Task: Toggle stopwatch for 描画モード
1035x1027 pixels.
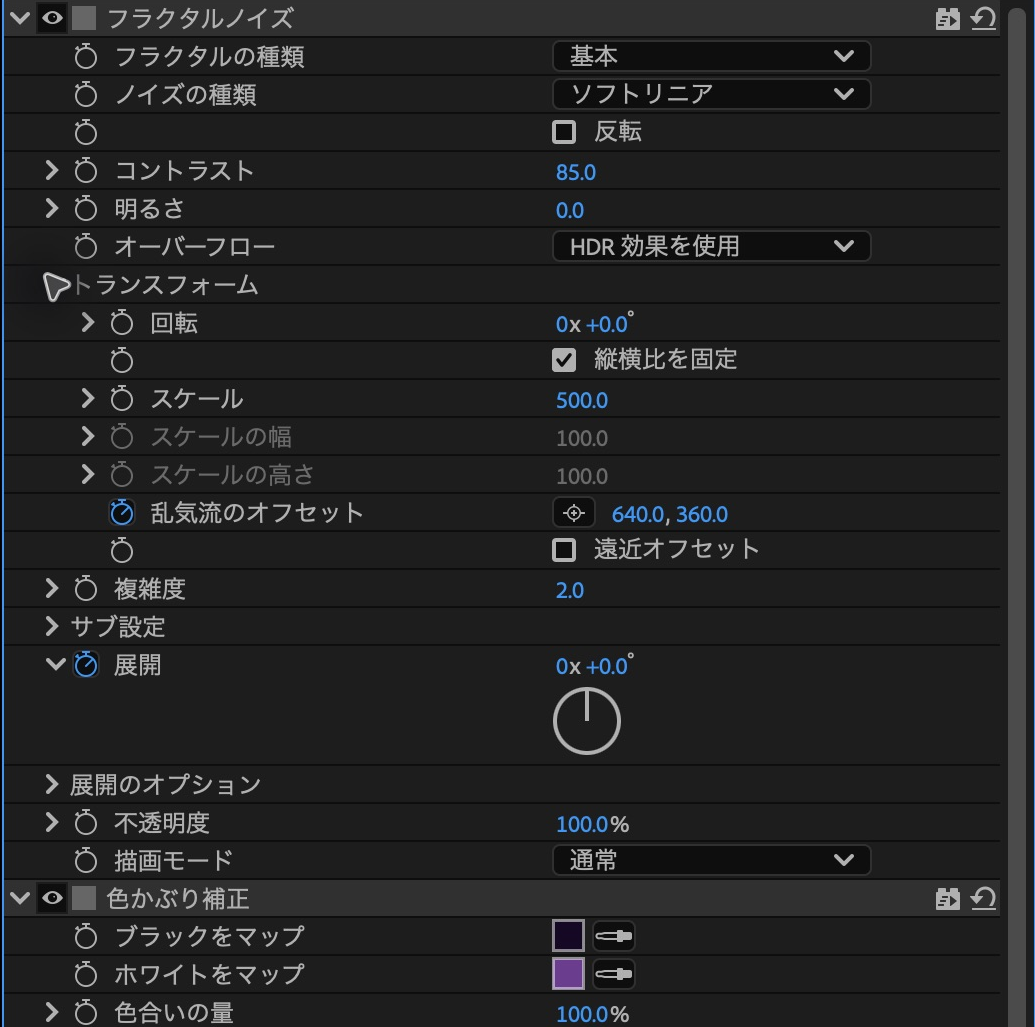Action: coord(85,861)
